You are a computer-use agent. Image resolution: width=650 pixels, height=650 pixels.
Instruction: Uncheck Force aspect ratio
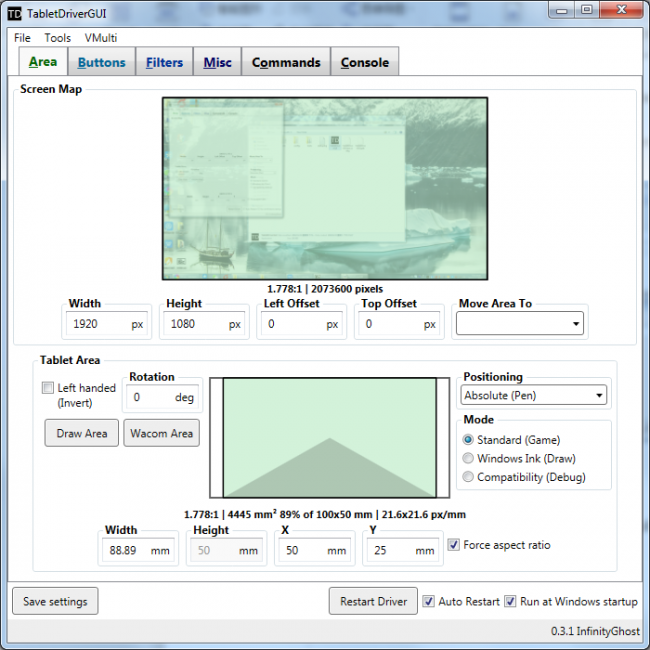454,545
